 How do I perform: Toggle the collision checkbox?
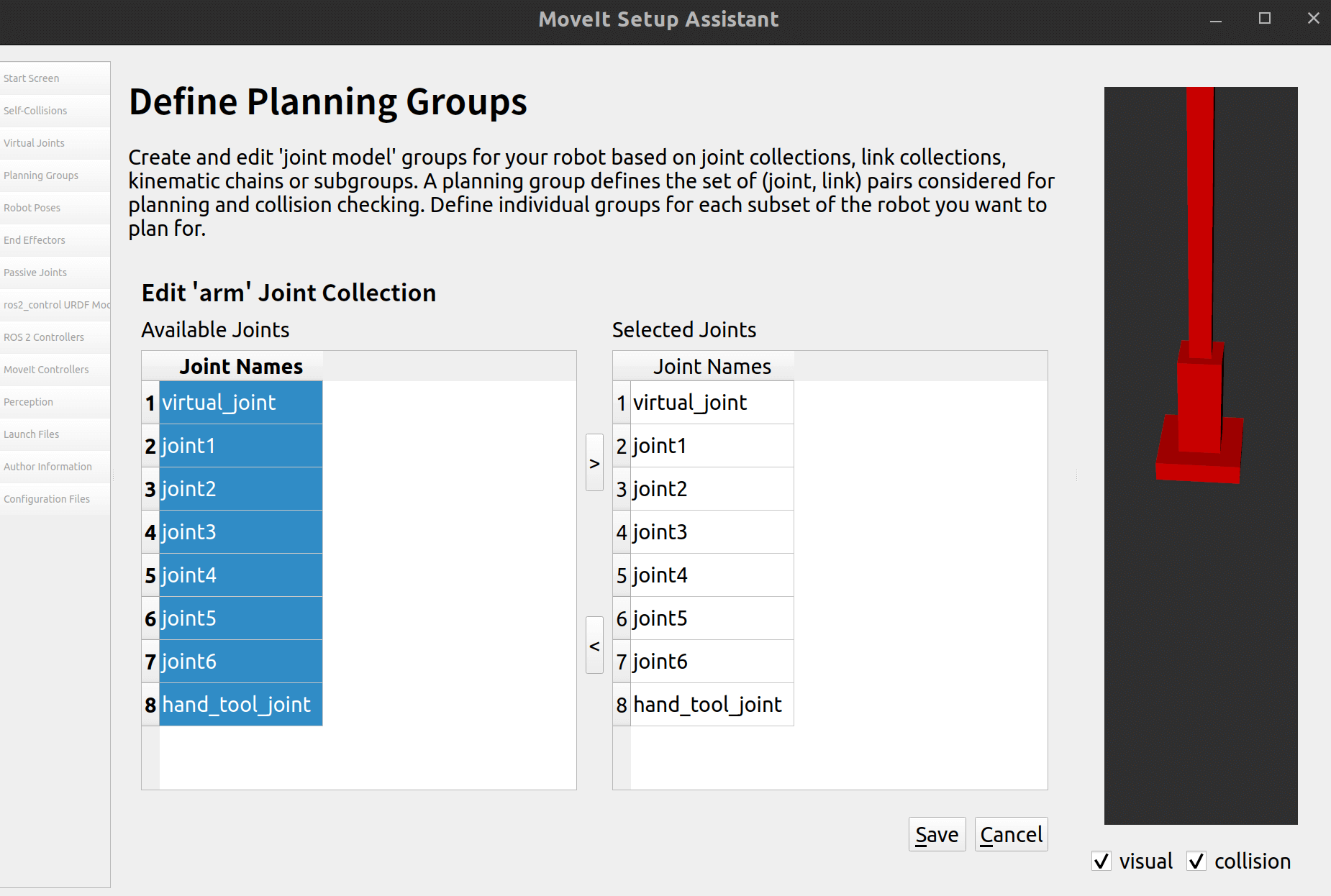[1196, 861]
